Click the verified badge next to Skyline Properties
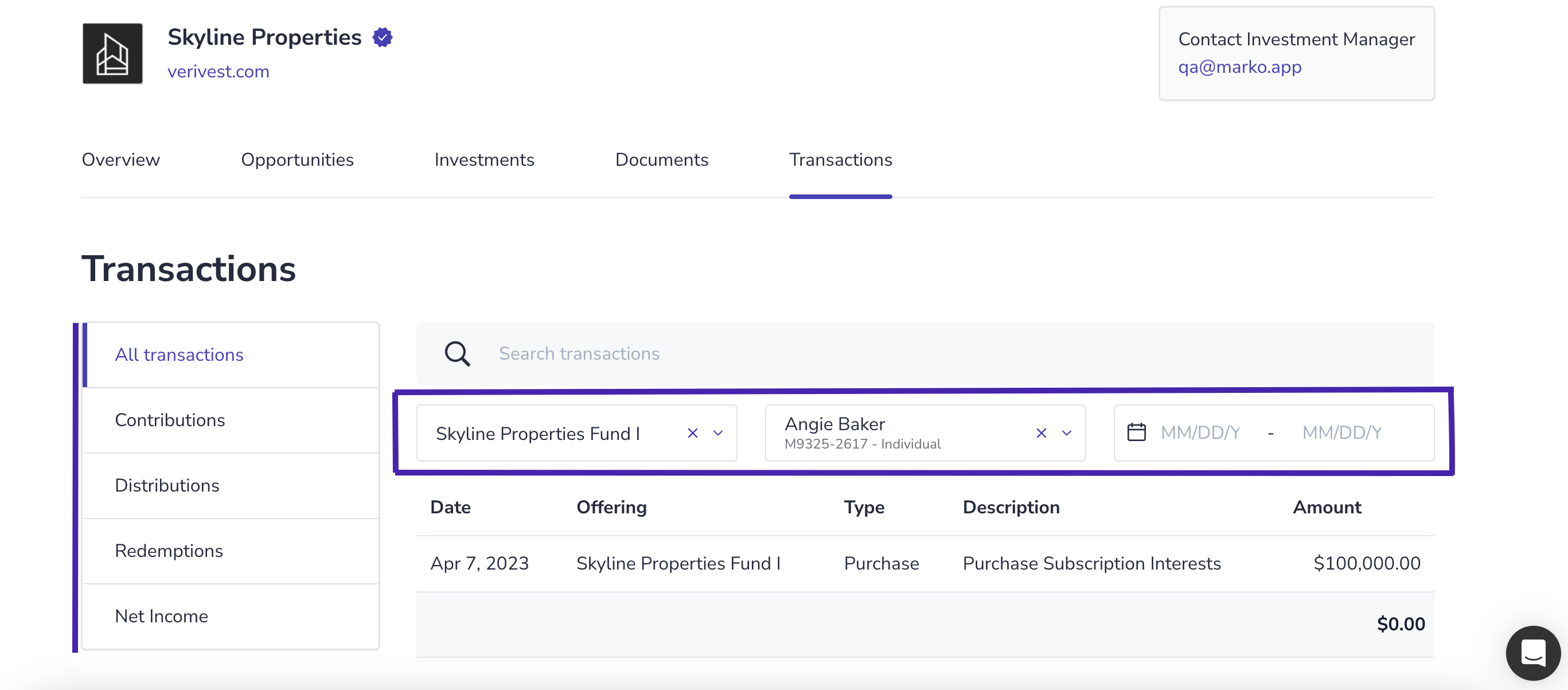 (x=383, y=38)
